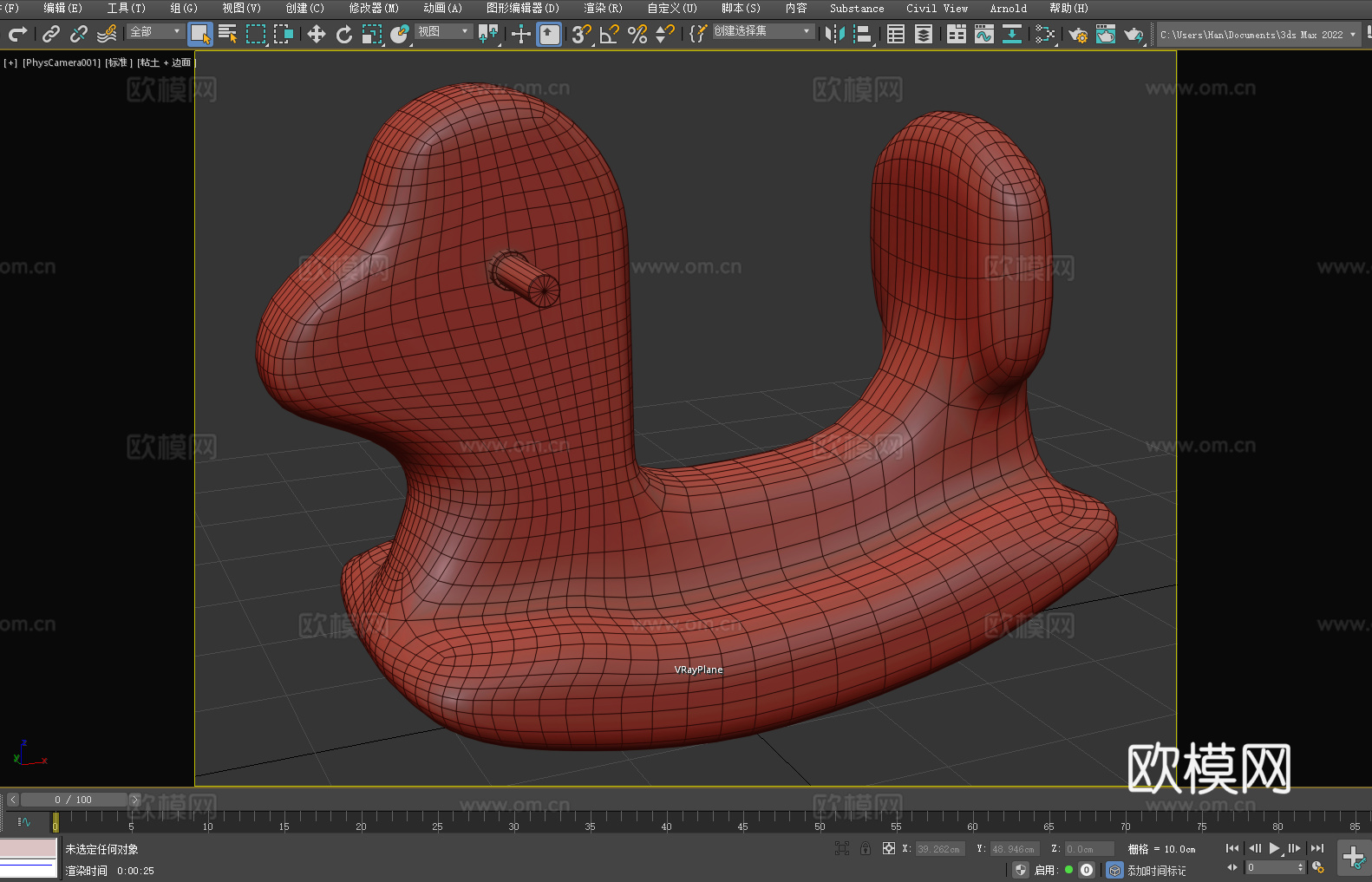Go to the previous frame

pos(1254,848)
